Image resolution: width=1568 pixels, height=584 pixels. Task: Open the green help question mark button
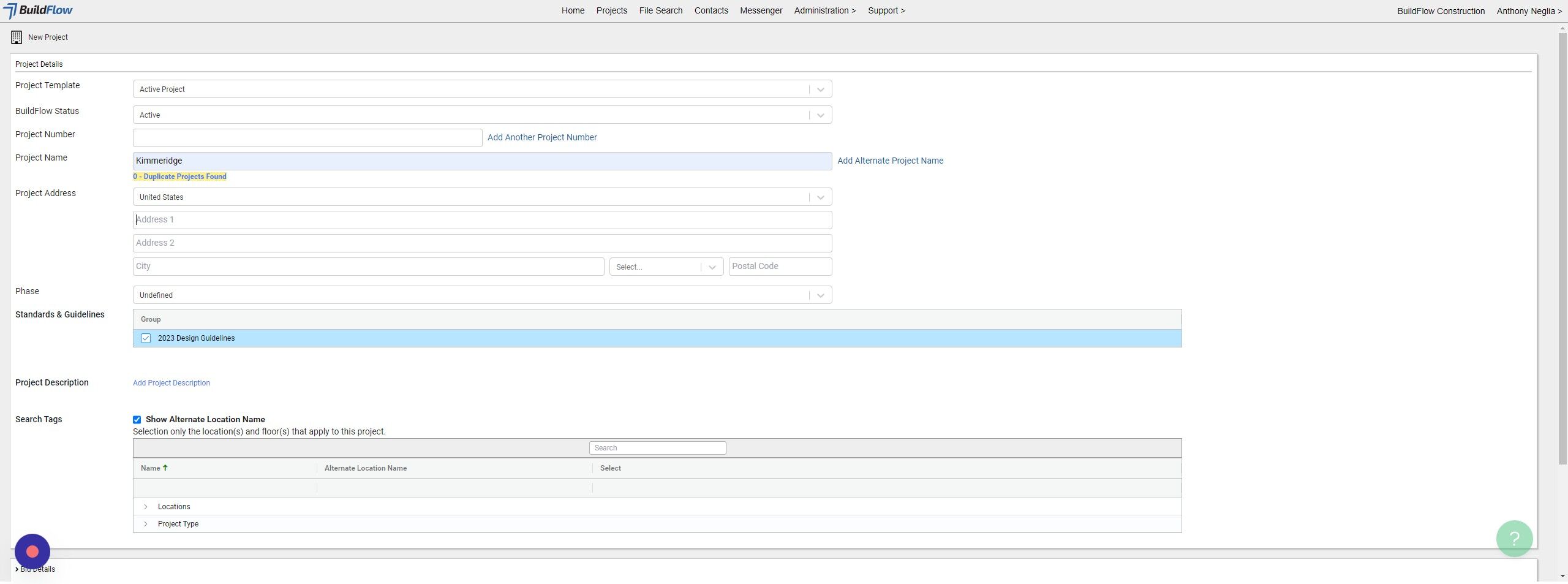[x=1514, y=539]
